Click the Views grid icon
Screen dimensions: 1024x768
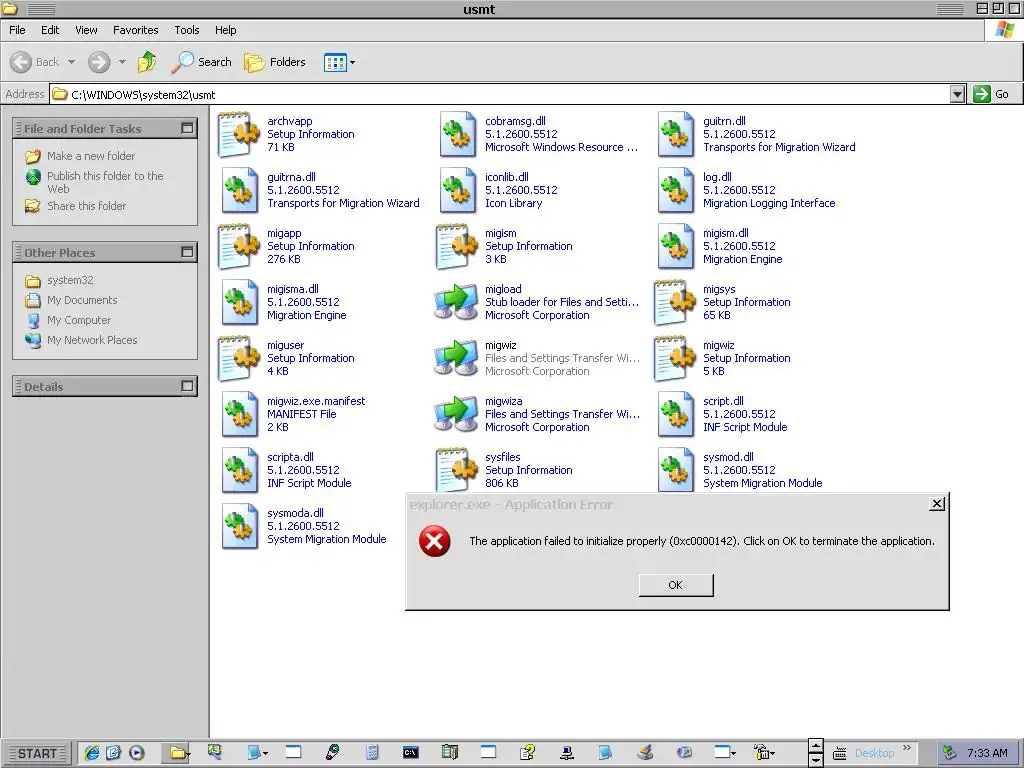pos(335,63)
